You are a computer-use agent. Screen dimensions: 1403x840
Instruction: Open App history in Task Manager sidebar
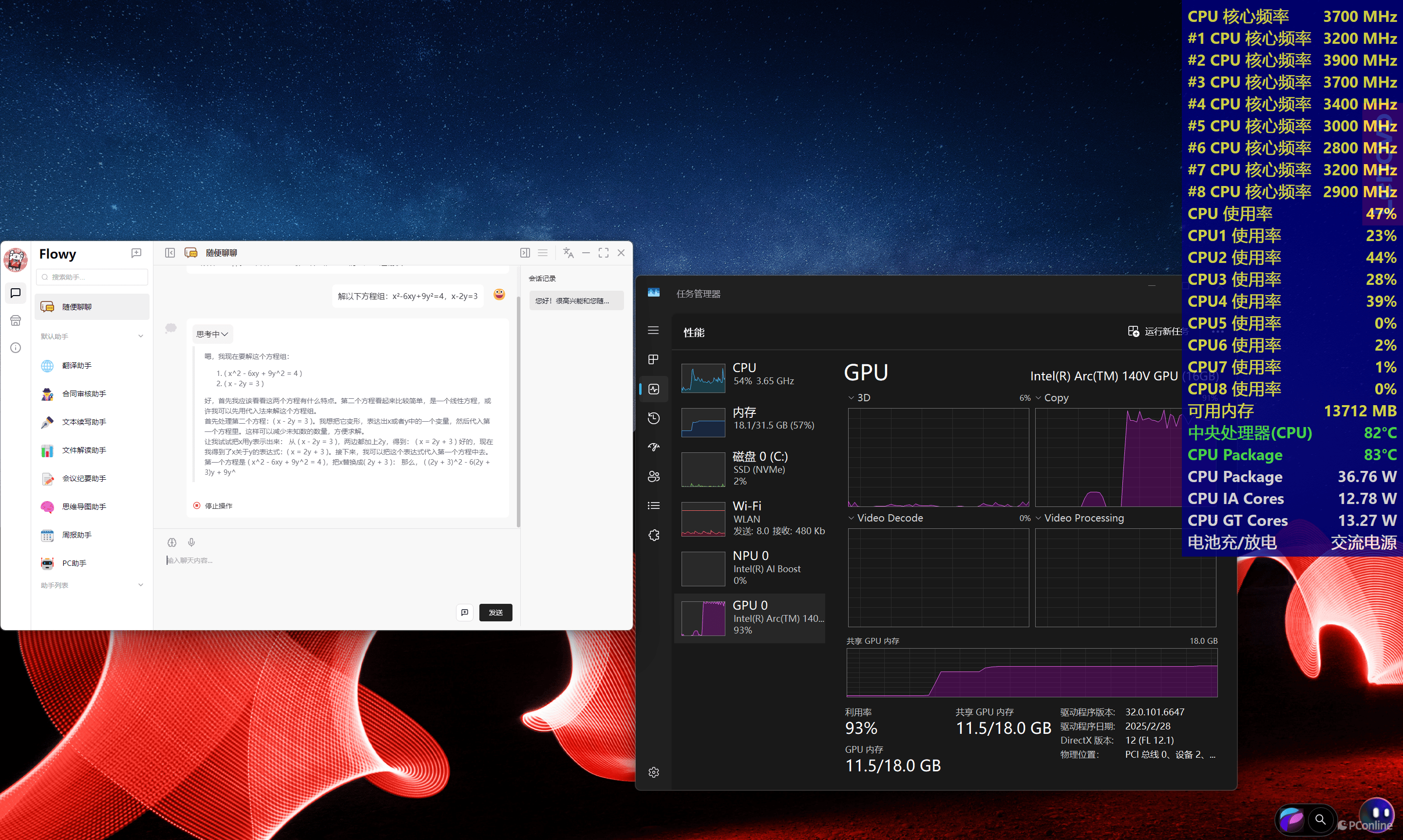(653, 418)
